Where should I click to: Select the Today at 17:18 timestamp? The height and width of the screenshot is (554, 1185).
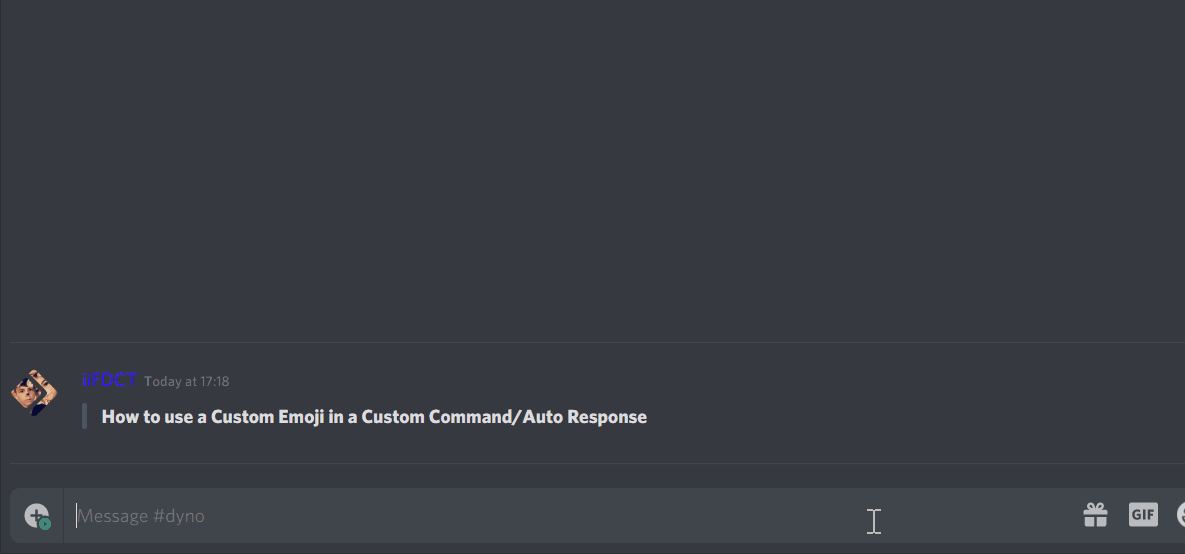coord(187,382)
